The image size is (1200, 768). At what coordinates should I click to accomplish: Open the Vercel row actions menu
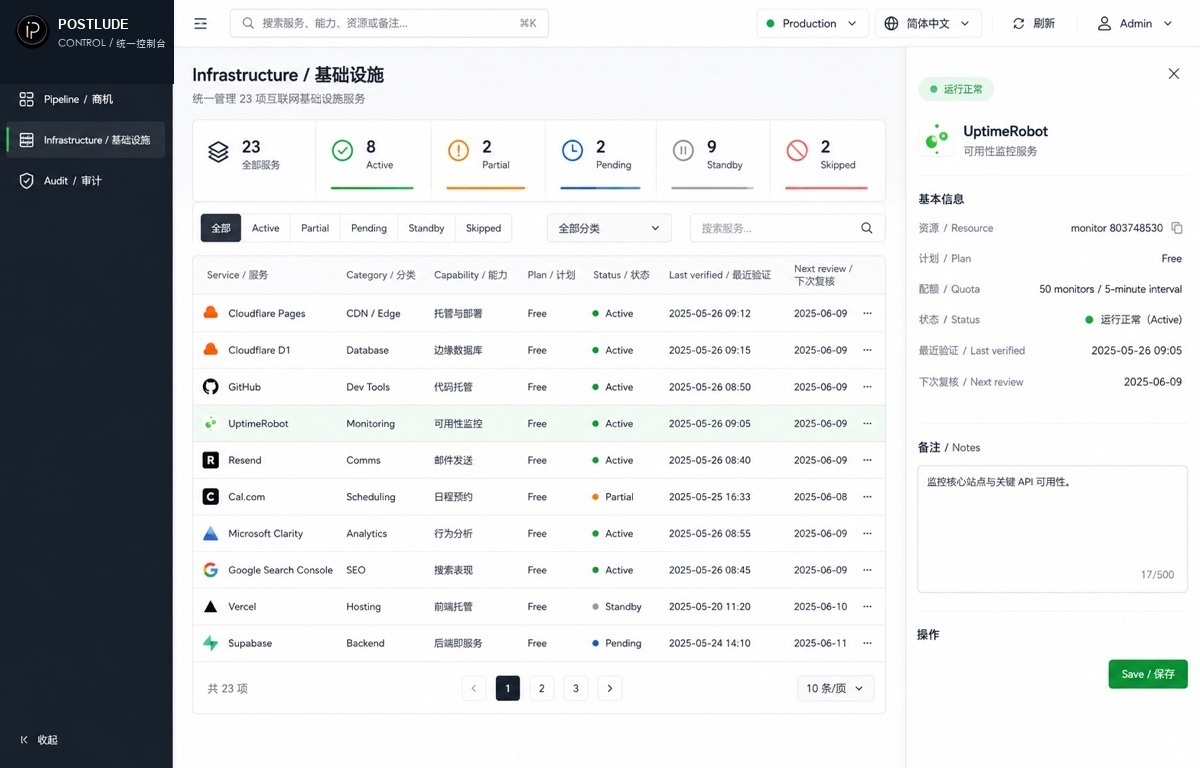[x=867, y=607]
